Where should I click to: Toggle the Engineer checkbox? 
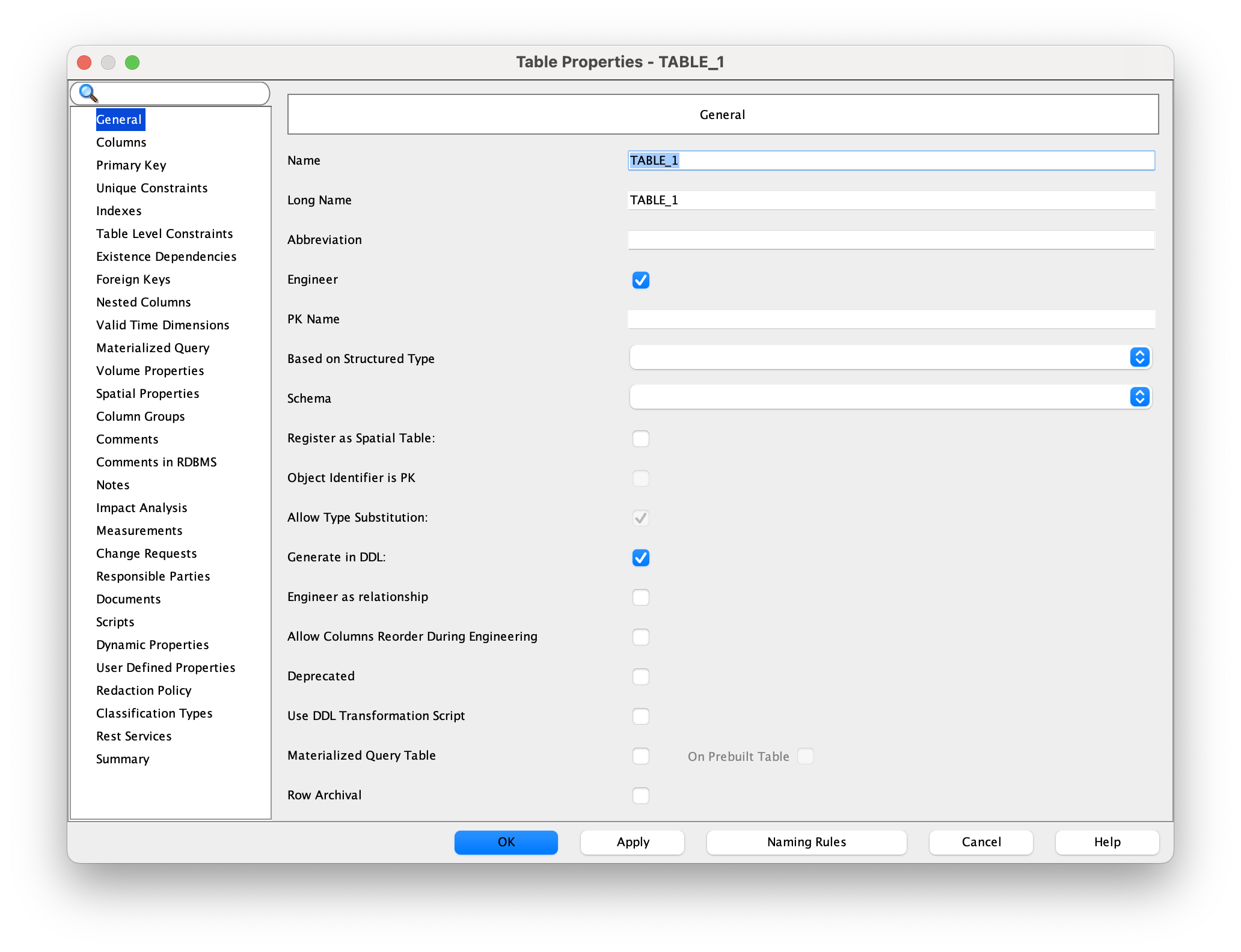640,280
